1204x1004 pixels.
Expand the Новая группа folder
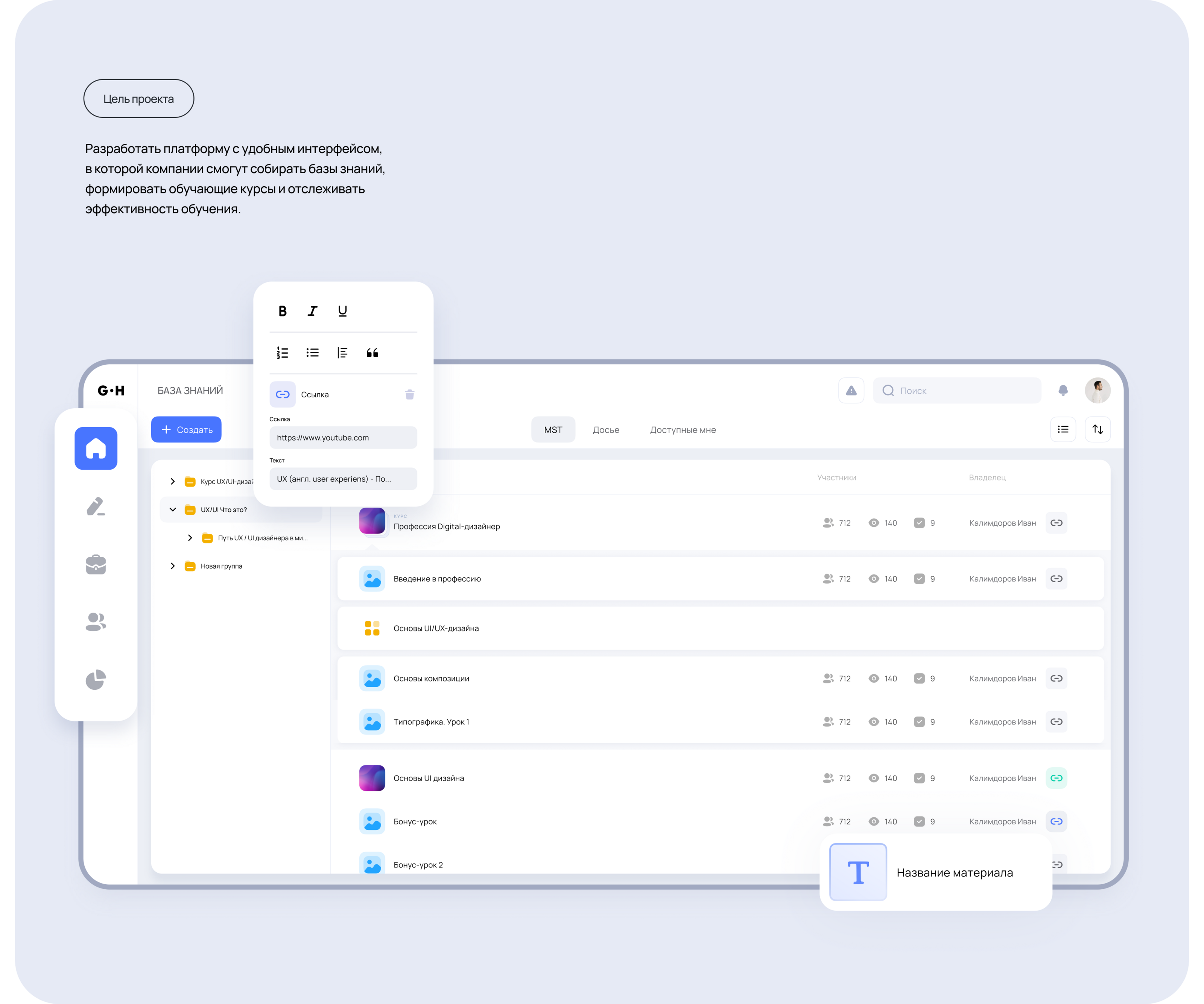(x=173, y=566)
